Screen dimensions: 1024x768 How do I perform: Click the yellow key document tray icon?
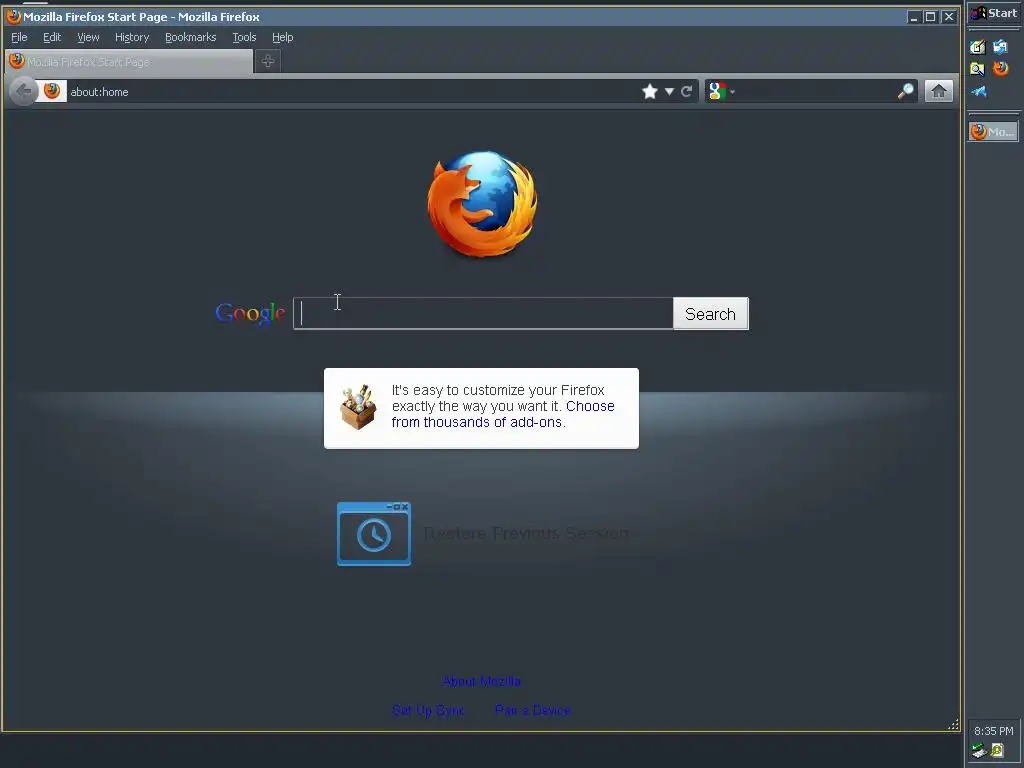(x=998, y=750)
